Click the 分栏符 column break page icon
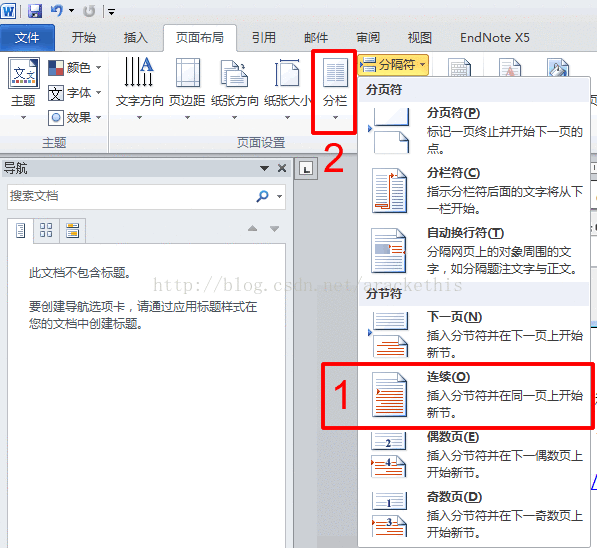The height and width of the screenshot is (548, 597). [389, 190]
